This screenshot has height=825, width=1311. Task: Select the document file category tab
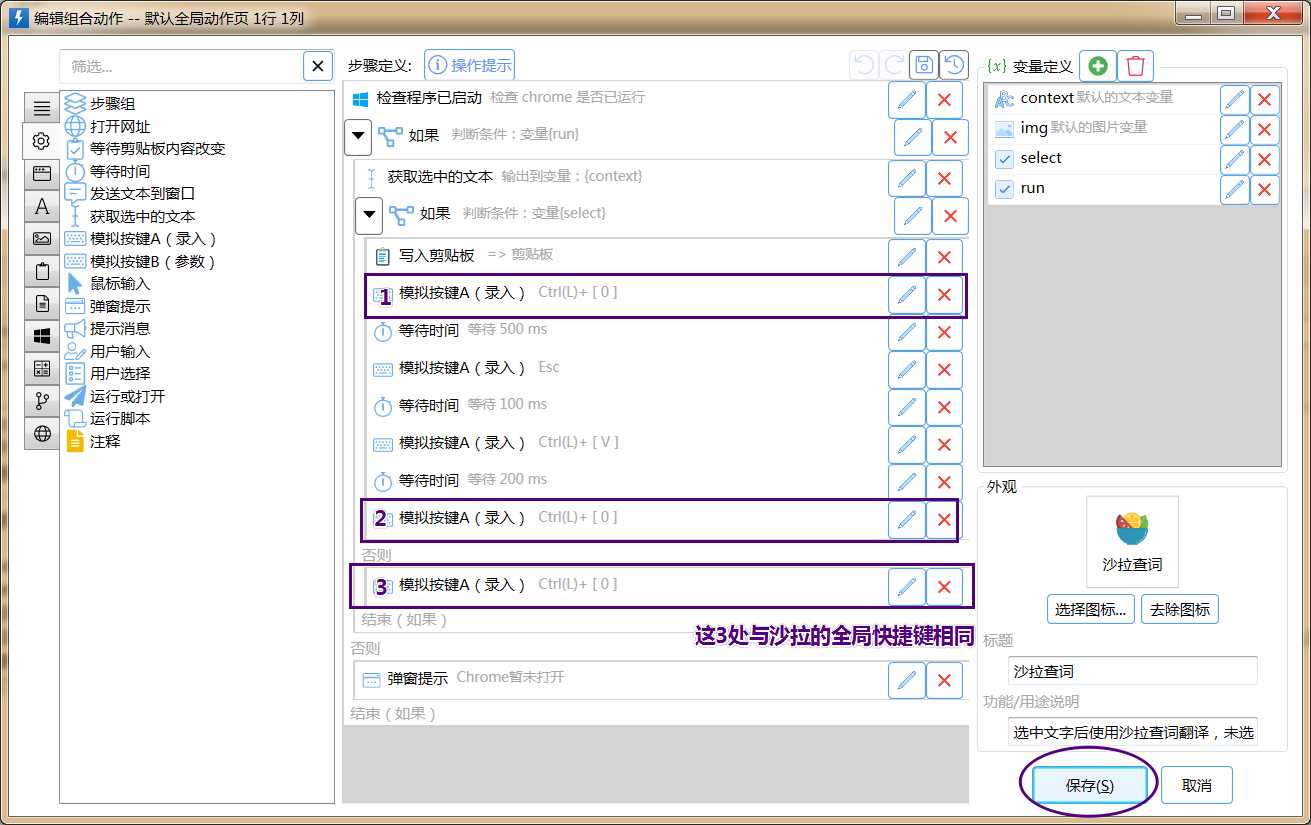[x=41, y=303]
